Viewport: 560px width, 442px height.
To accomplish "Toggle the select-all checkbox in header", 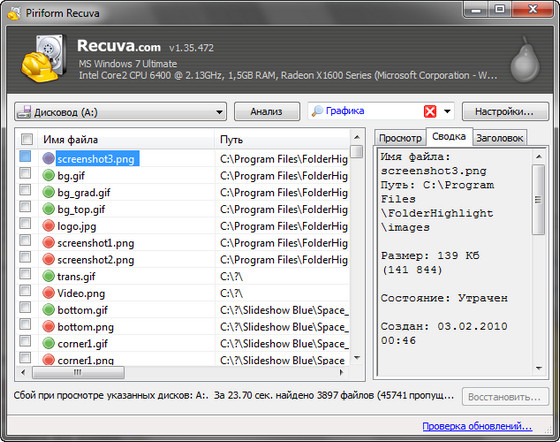I will pos(27,139).
